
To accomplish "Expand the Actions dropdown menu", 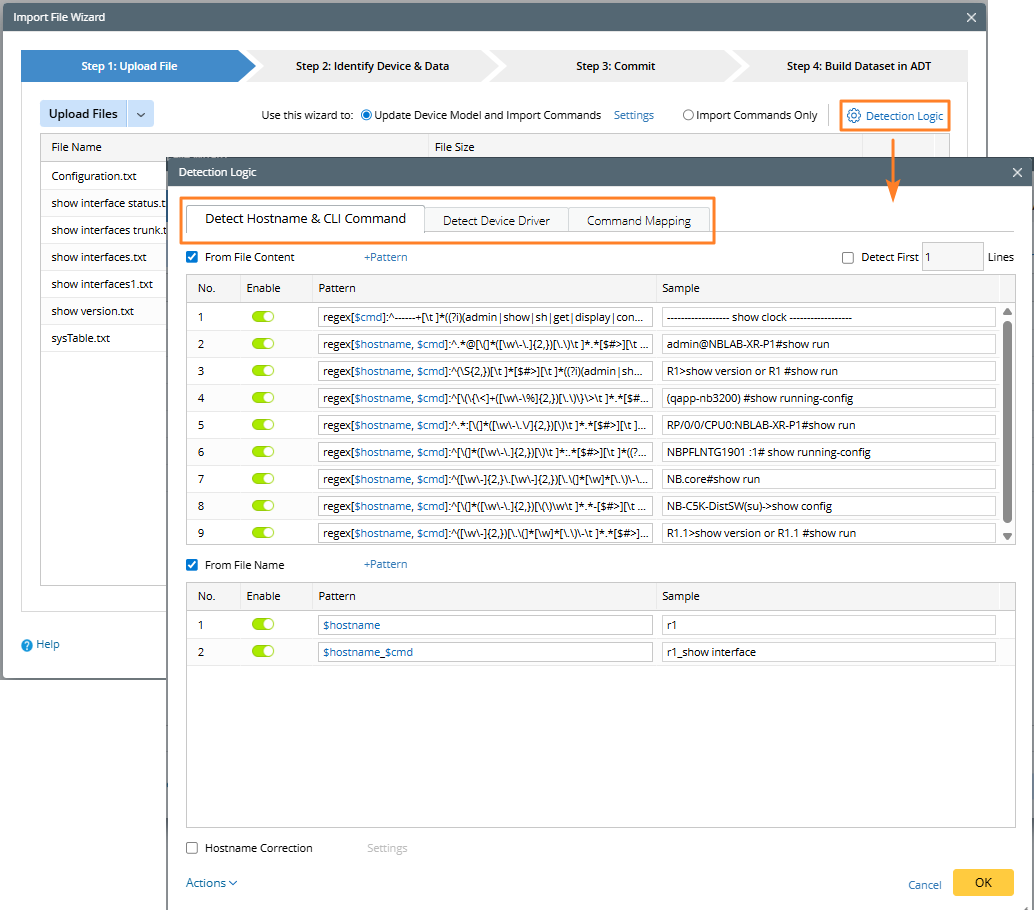I will 211,883.
